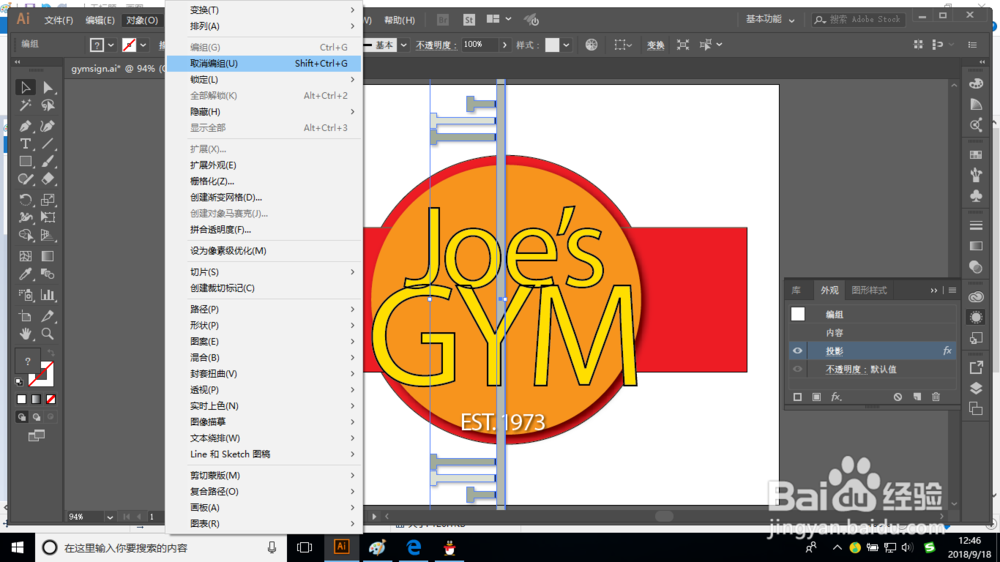1000x562 pixels.
Task: Click the 搜索 Adobe Stock search field
Action: click(x=859, y=20)
